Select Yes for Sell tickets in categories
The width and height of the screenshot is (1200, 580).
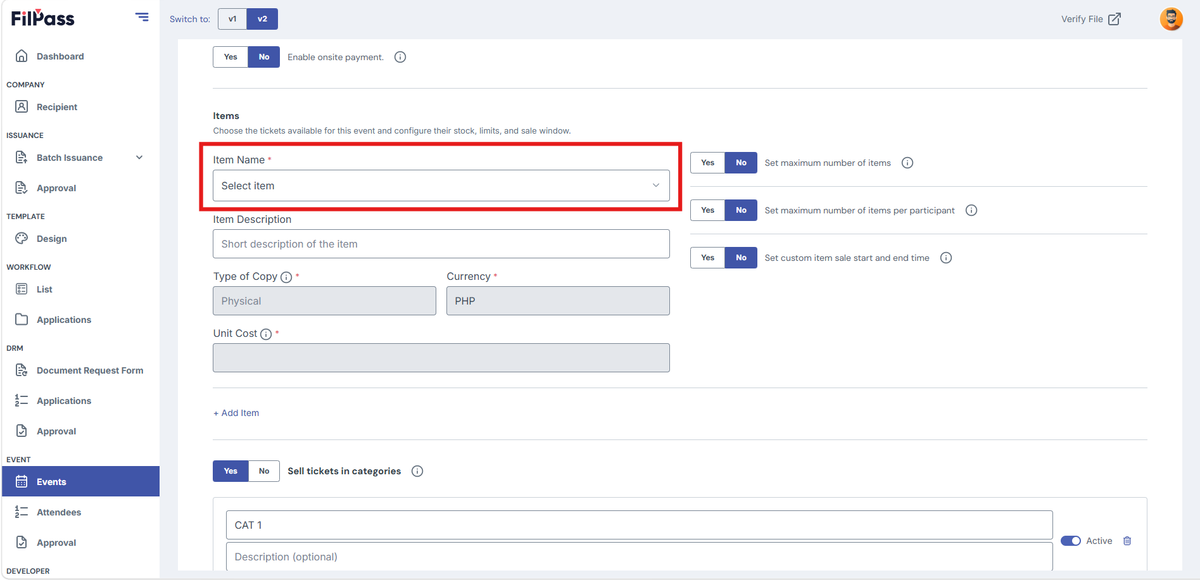coord(230,471)
